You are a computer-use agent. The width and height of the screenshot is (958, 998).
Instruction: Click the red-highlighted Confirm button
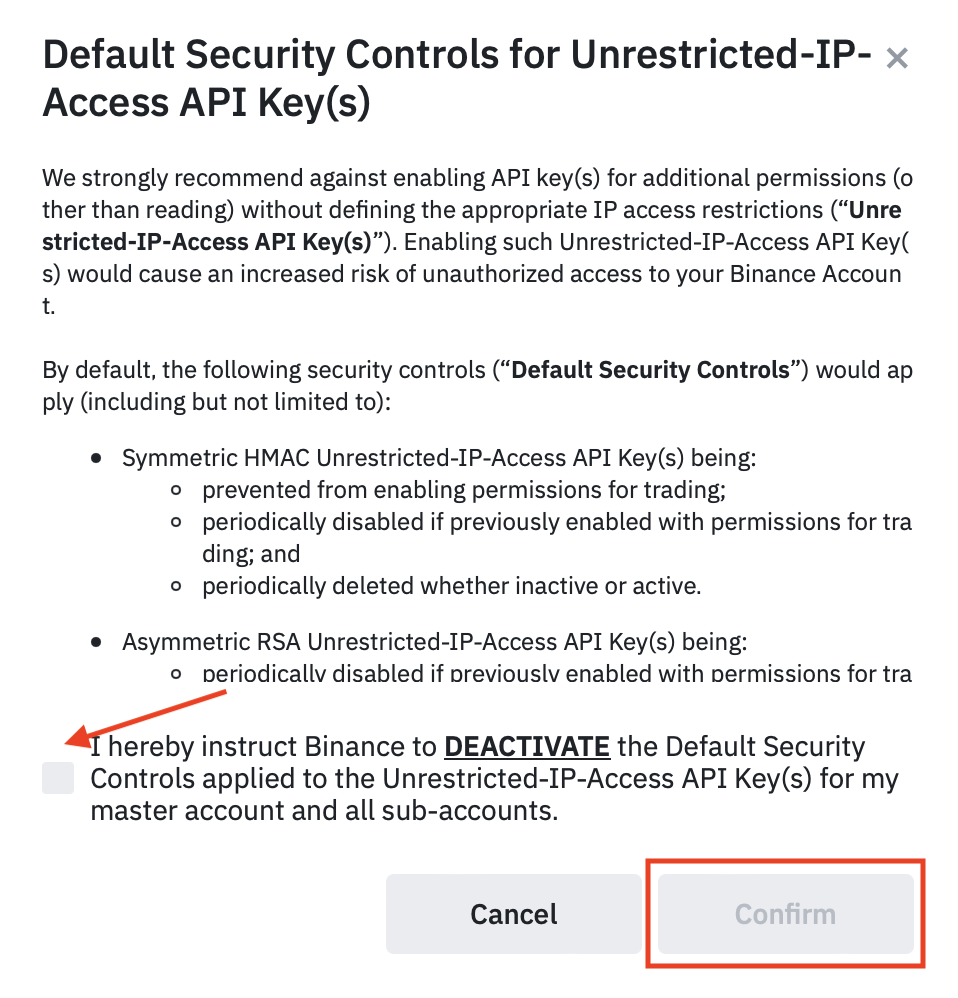[x=785, y=913]
